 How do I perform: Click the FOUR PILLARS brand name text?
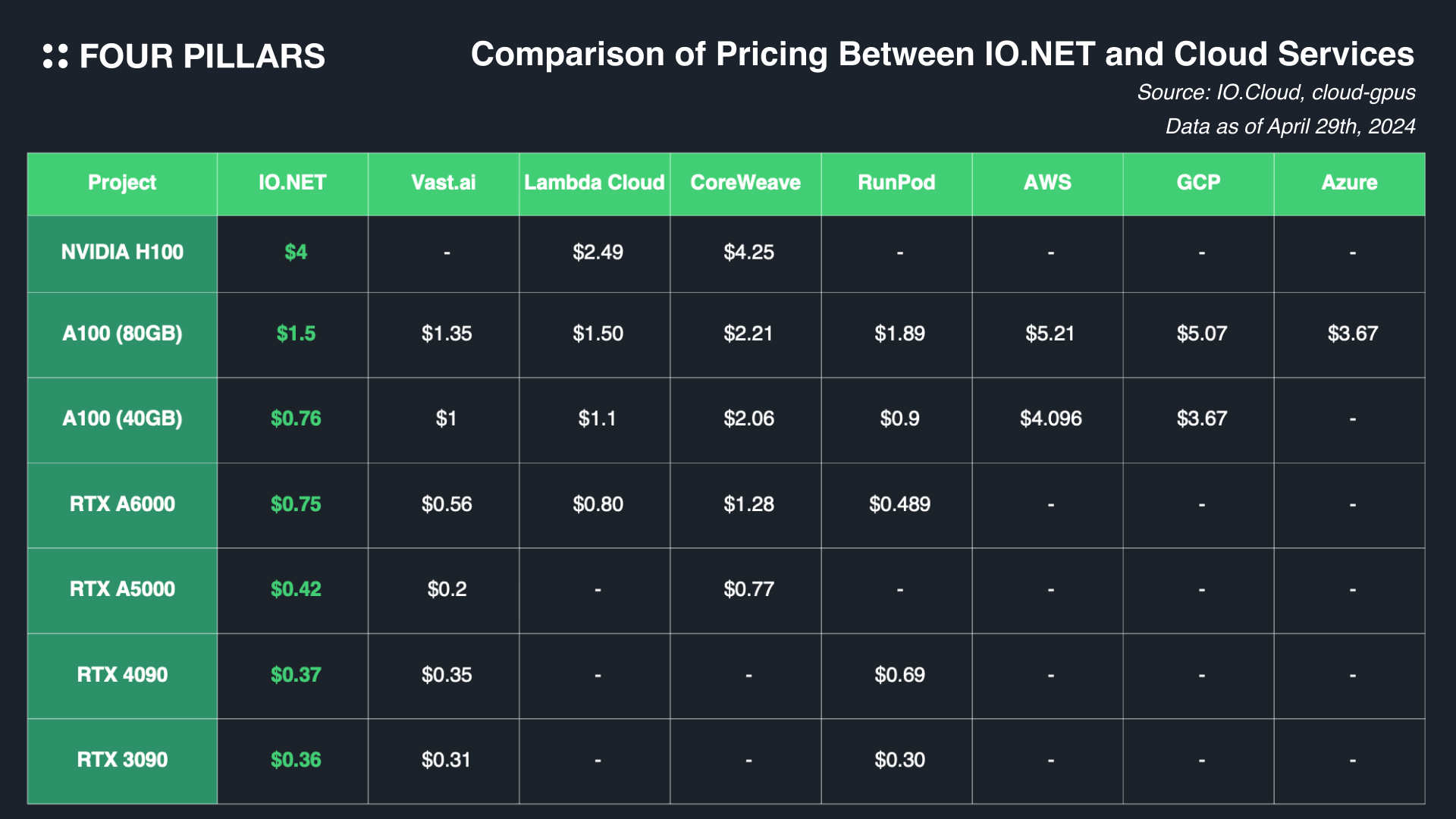202,57
